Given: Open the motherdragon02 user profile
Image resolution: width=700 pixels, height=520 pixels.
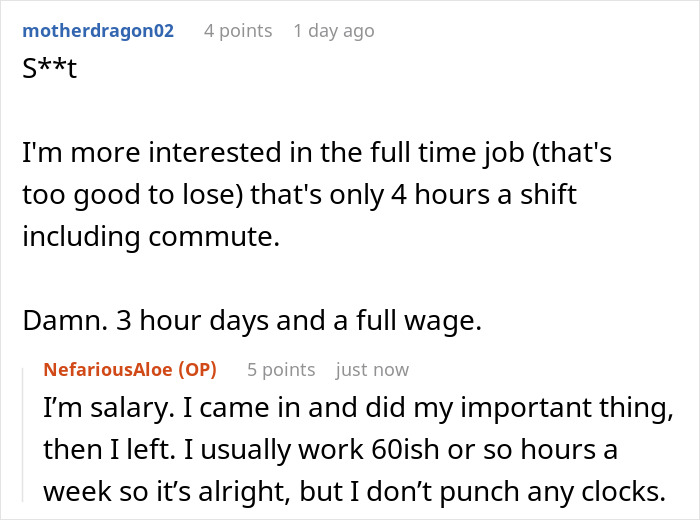Looking at the screenshot, I should pyautogui.click(x=98, y=31).
